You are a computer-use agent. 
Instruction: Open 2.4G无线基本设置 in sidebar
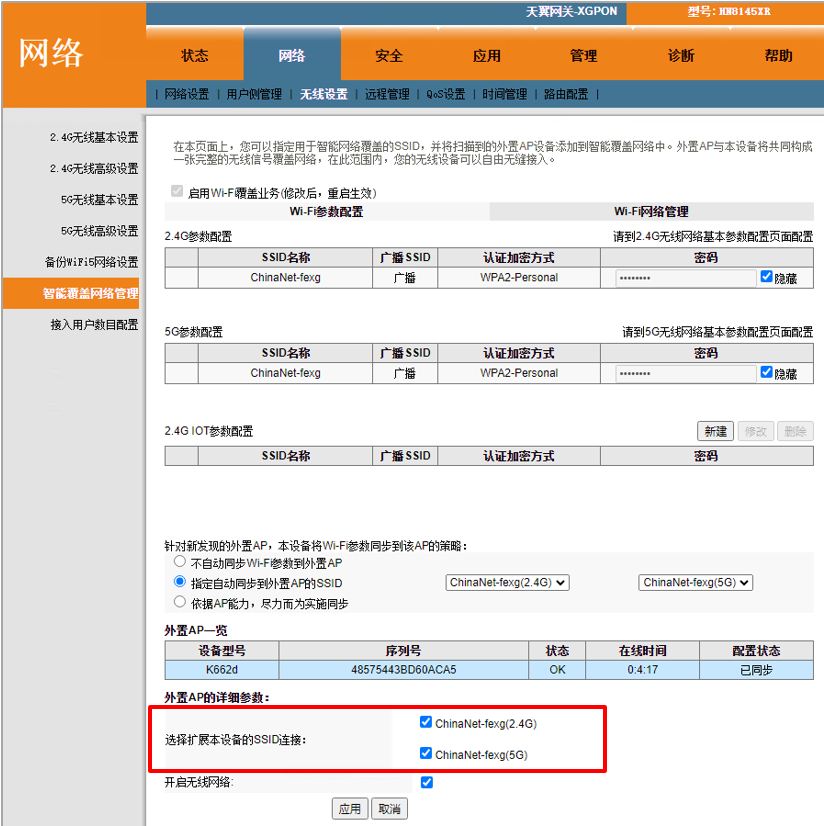[94, 137]
